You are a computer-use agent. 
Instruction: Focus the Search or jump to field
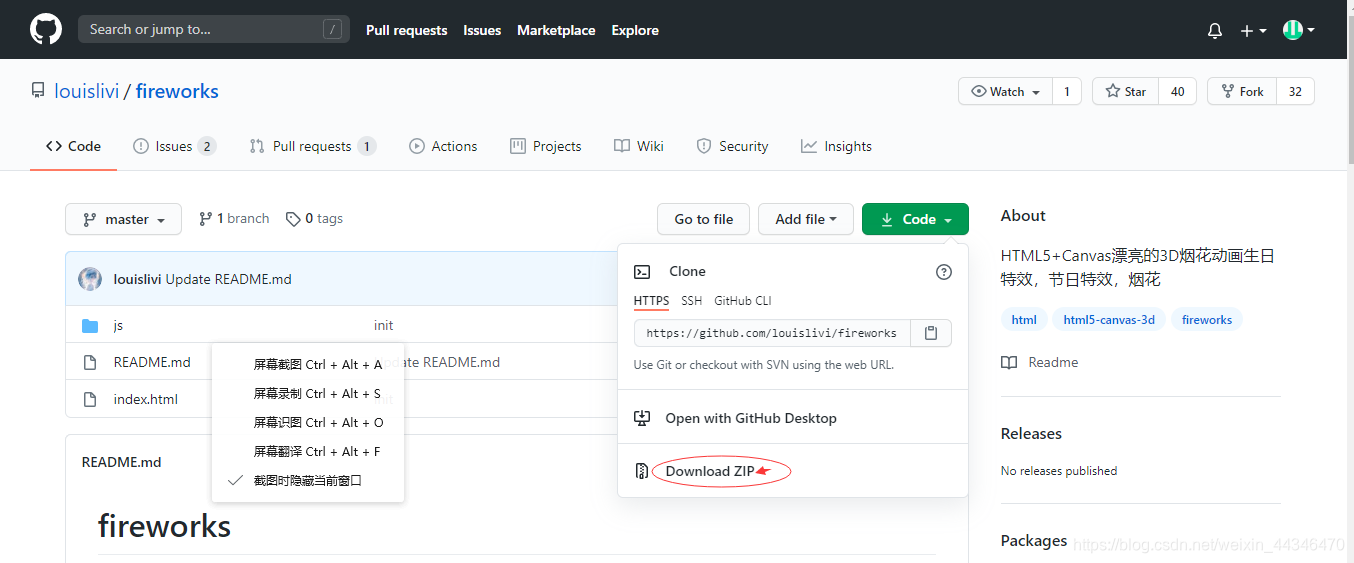214,29
